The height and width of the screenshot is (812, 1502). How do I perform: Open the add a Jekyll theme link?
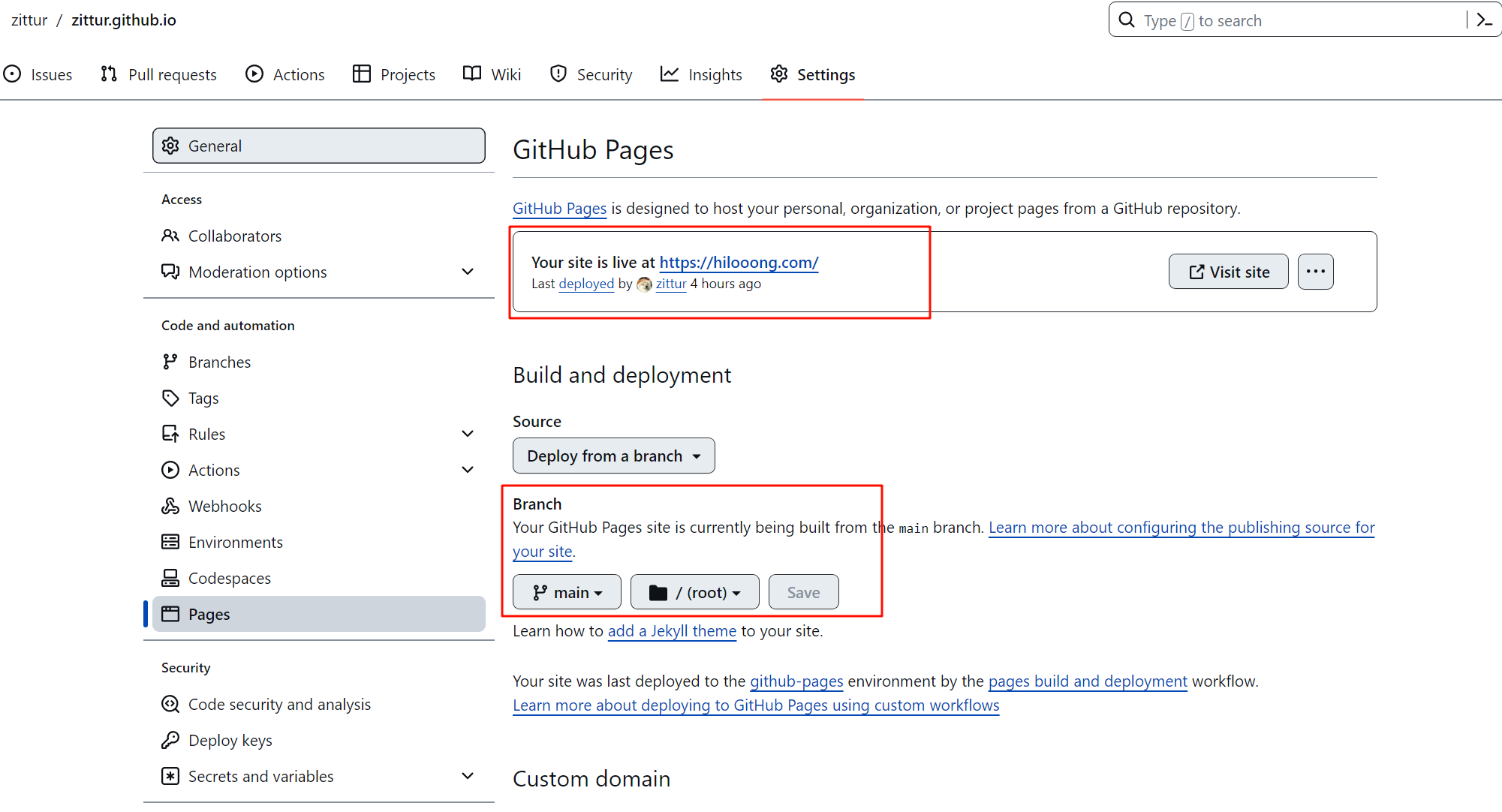point(672,631)
